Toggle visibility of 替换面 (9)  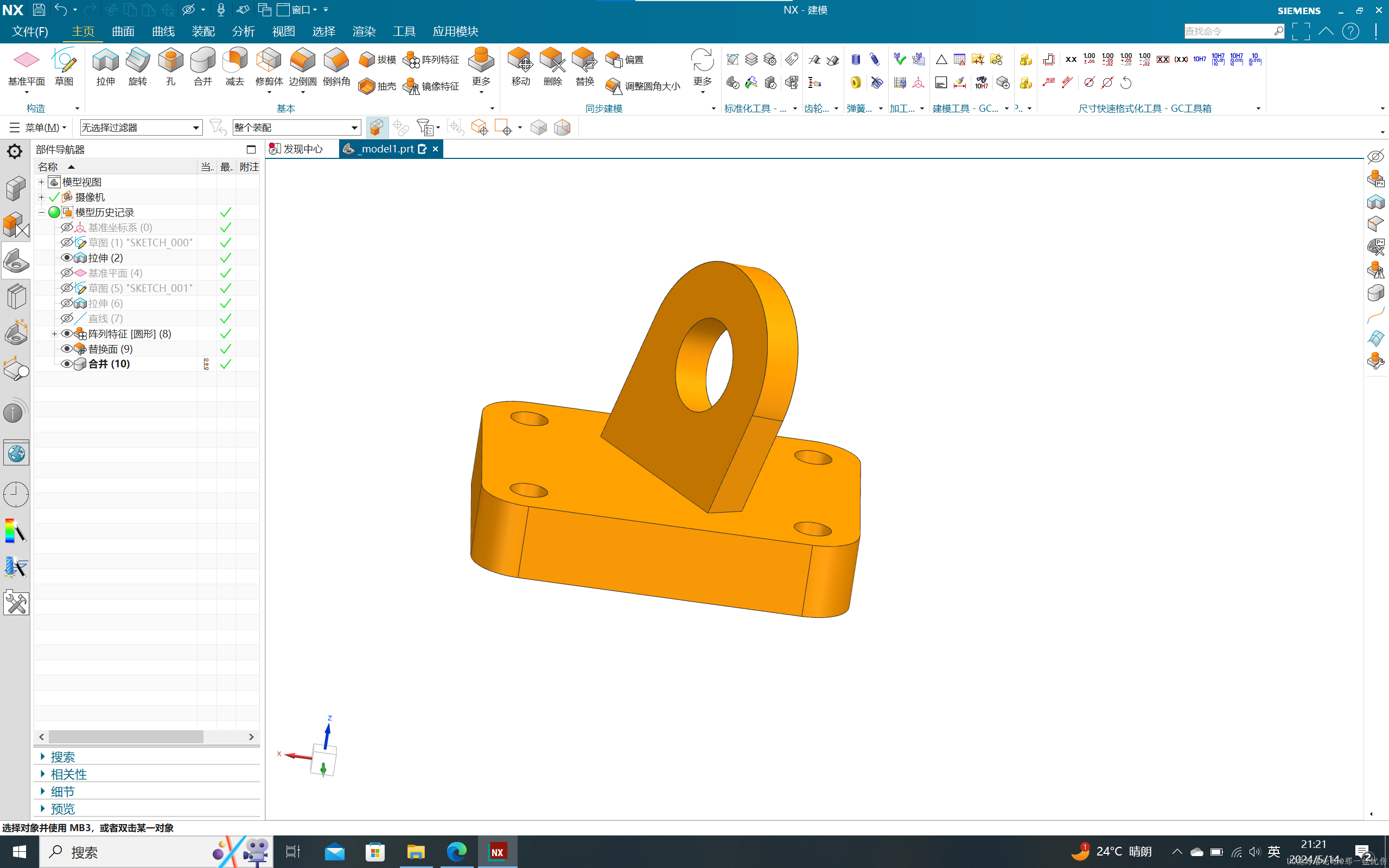tap(67, 348)
